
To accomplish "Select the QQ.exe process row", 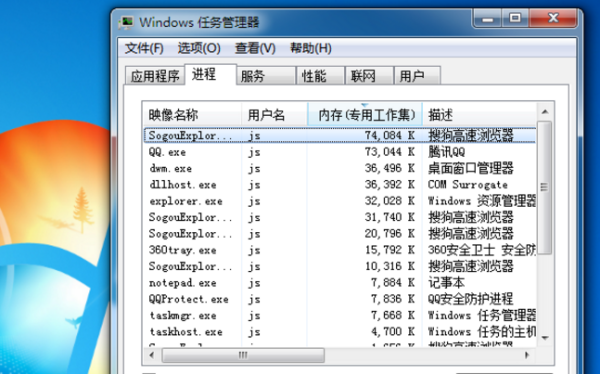I will 340,152.
